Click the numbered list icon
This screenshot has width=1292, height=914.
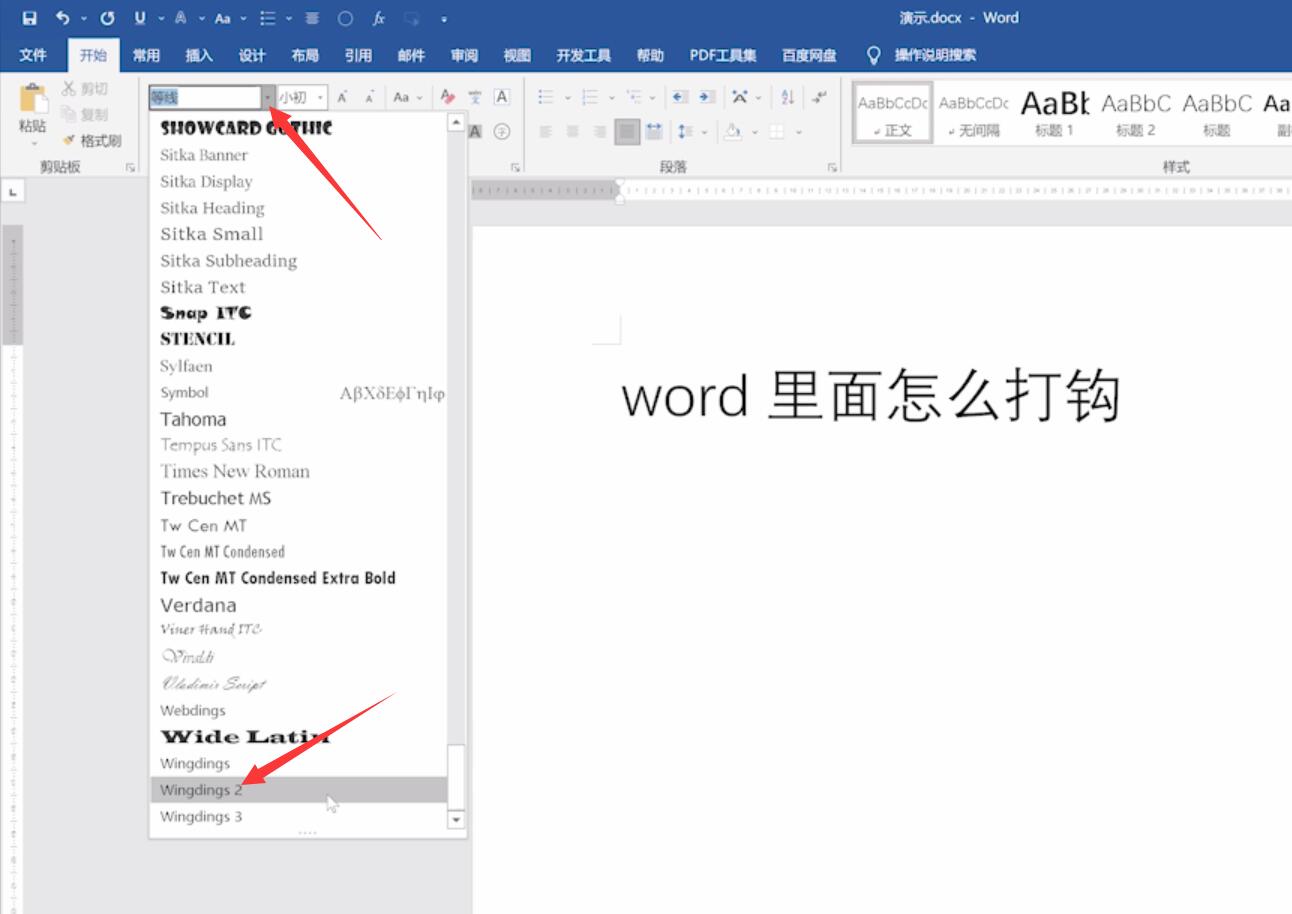point(590,97)
